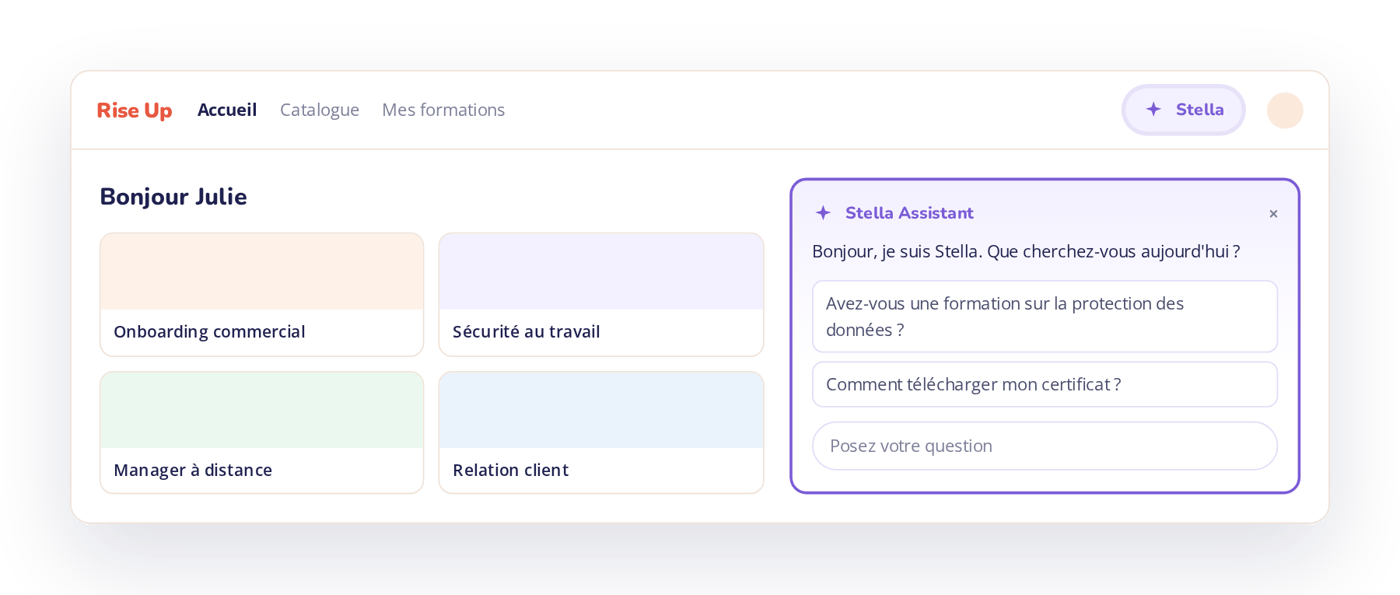The image size is (1400, 595).
Task: Close the Stella Assistant panel
Action: pyautogui.click(x=1273, y=214)
